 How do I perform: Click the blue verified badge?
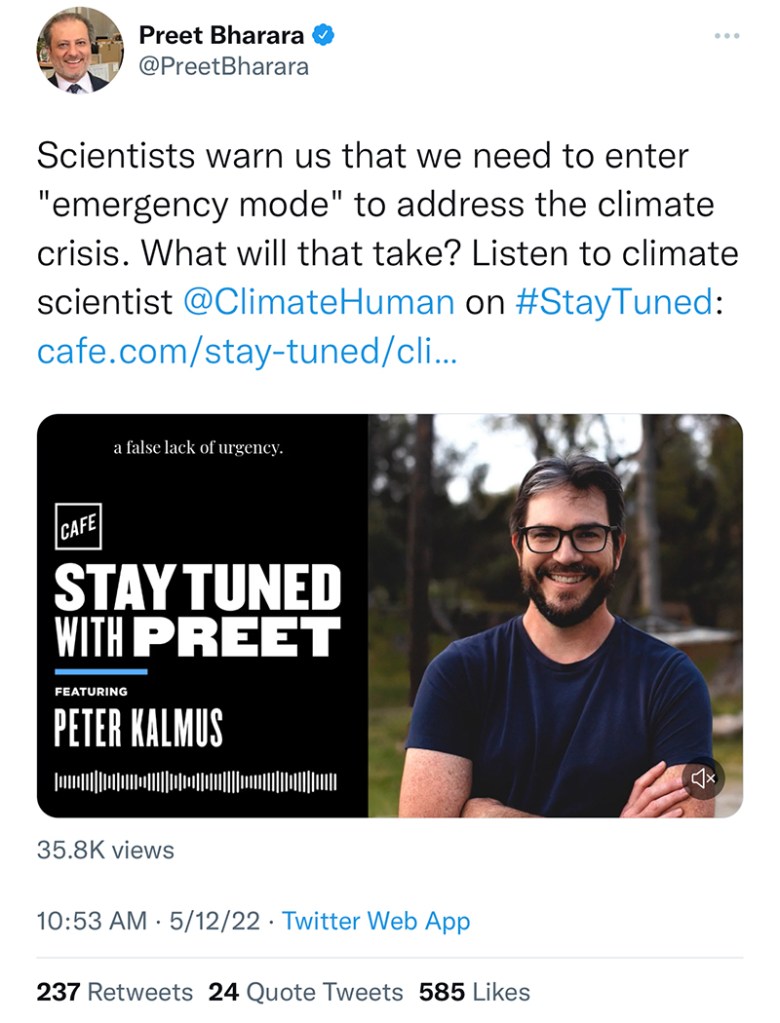(323, 35)
